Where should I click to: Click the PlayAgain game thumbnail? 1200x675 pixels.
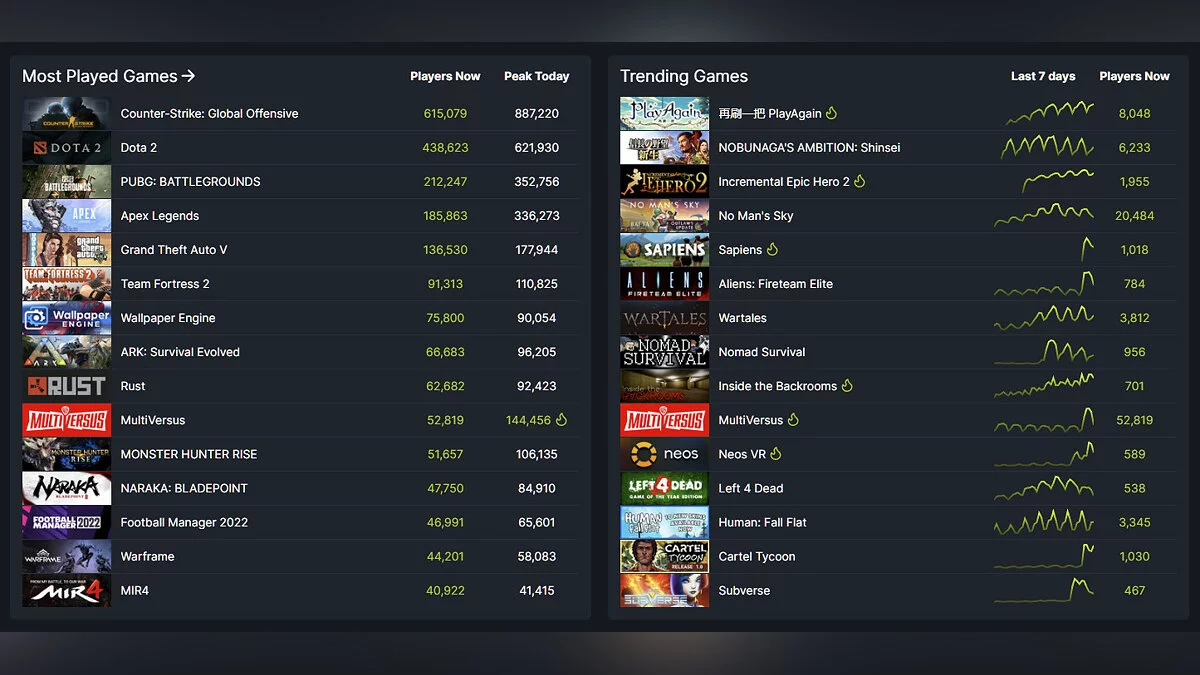[664, 114]
